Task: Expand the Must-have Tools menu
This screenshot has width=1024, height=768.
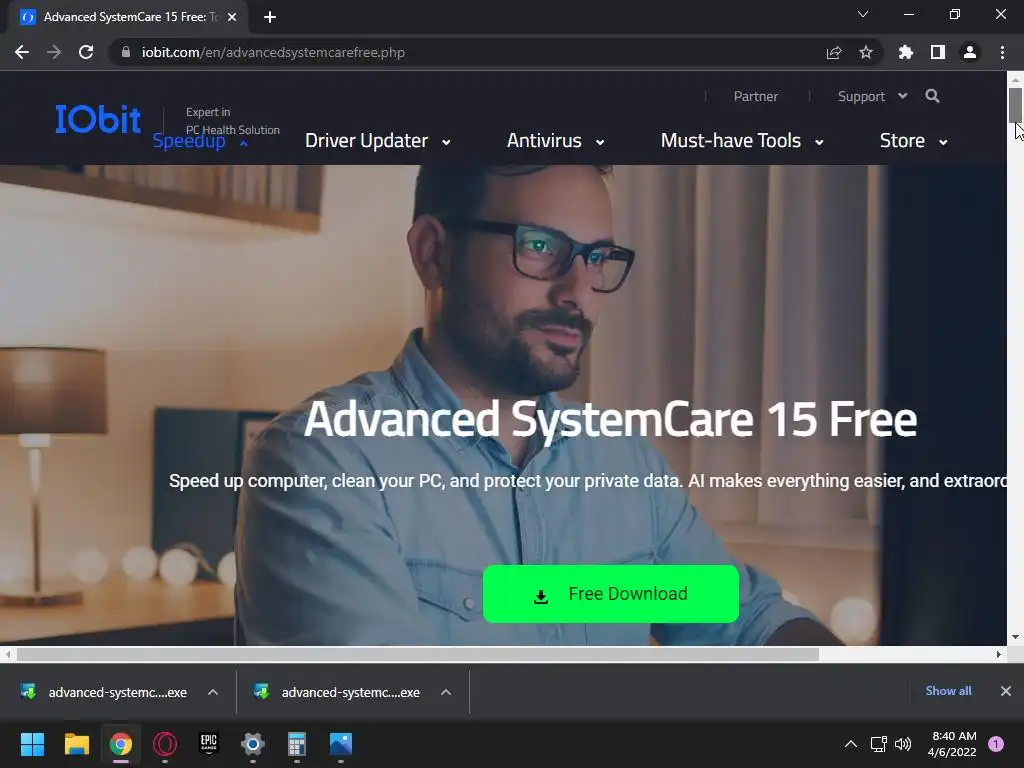Action: point(742,141)
